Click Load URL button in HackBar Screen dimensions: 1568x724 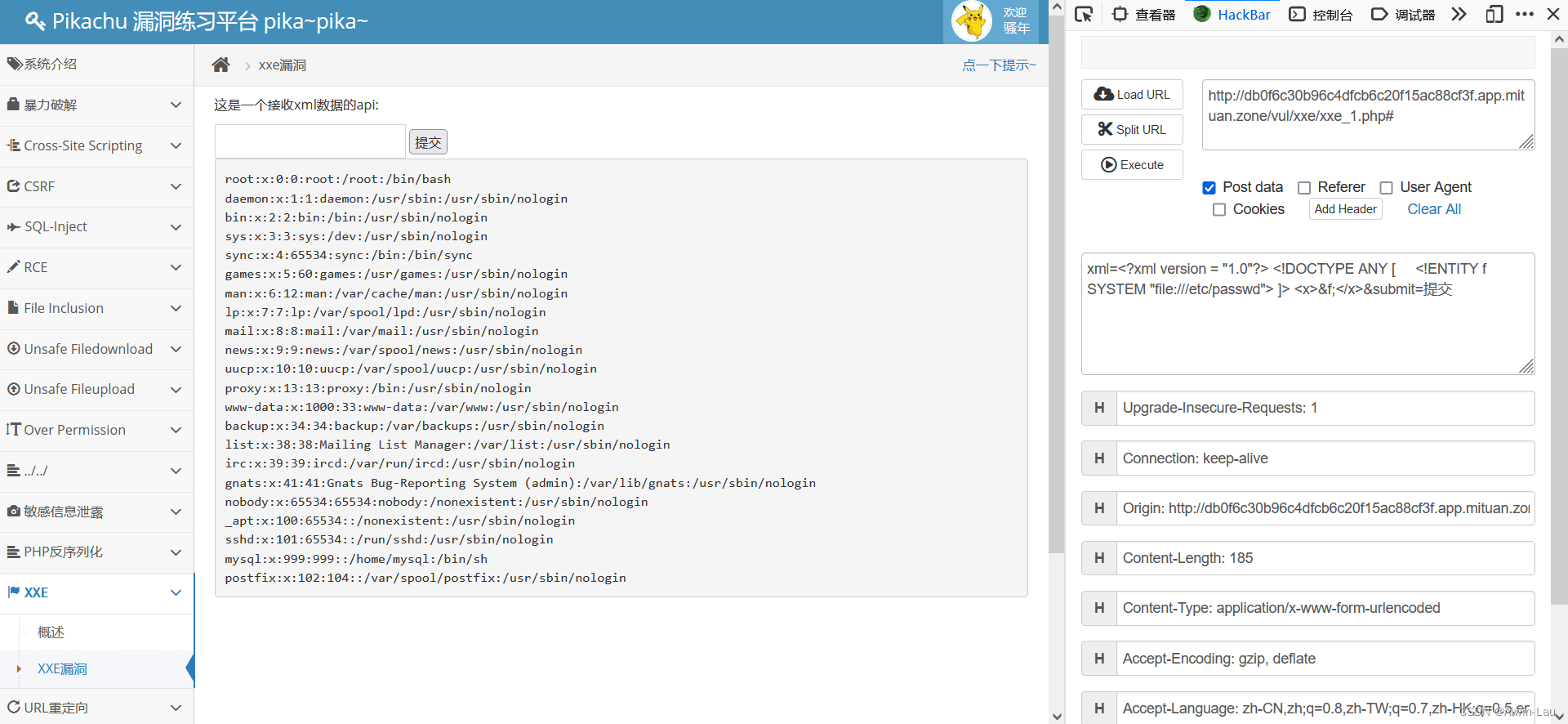[1132, 95]
